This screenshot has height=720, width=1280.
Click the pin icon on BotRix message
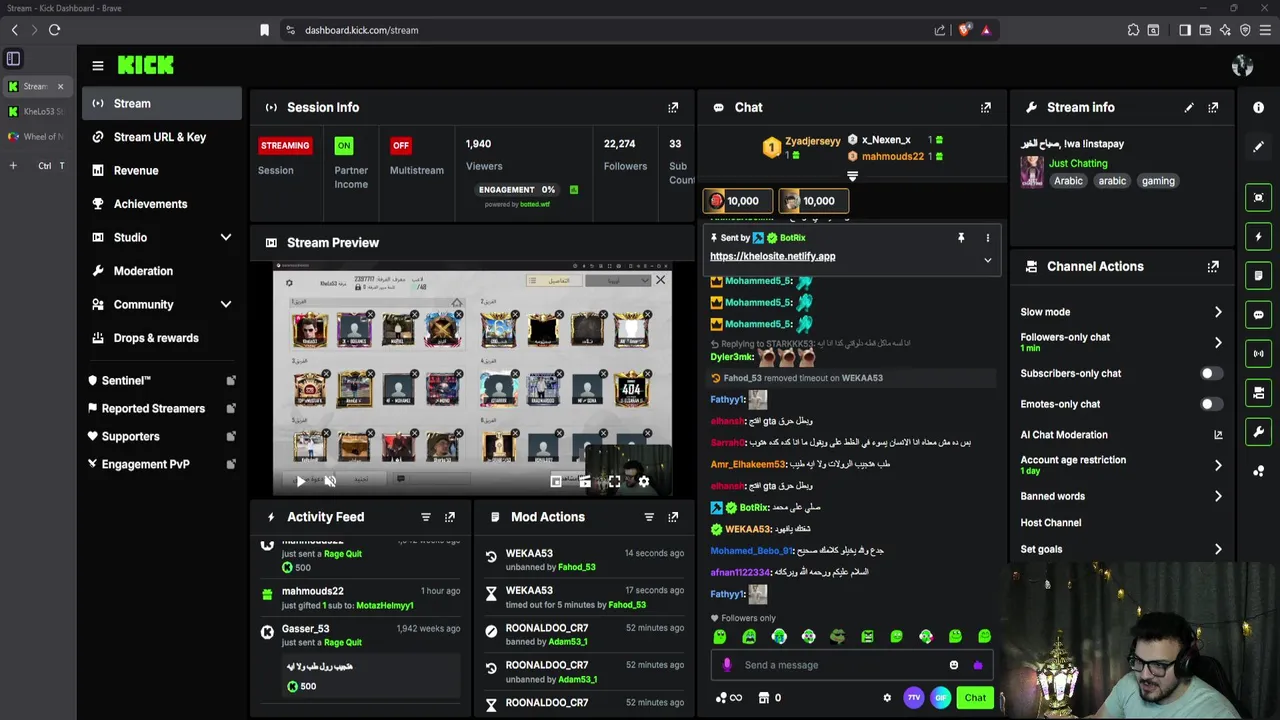pyautogui.click(x=961, y=238)
